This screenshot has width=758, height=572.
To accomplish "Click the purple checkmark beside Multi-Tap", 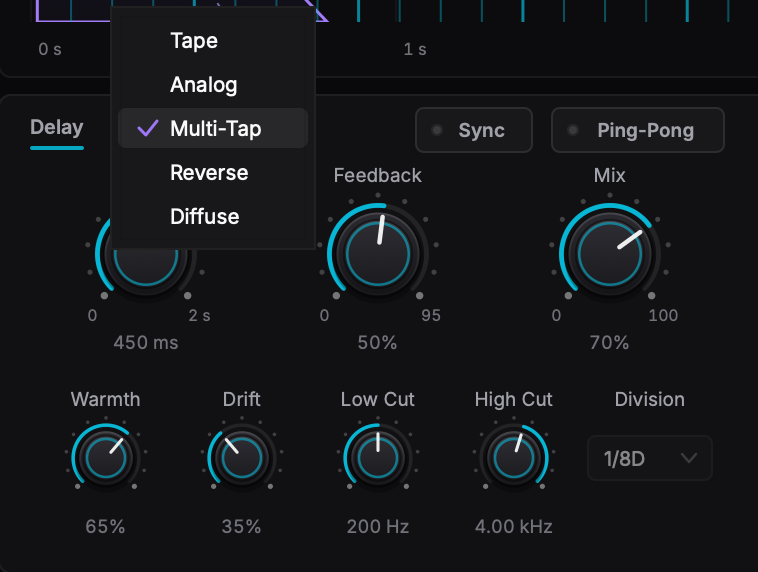I will 148,128.
